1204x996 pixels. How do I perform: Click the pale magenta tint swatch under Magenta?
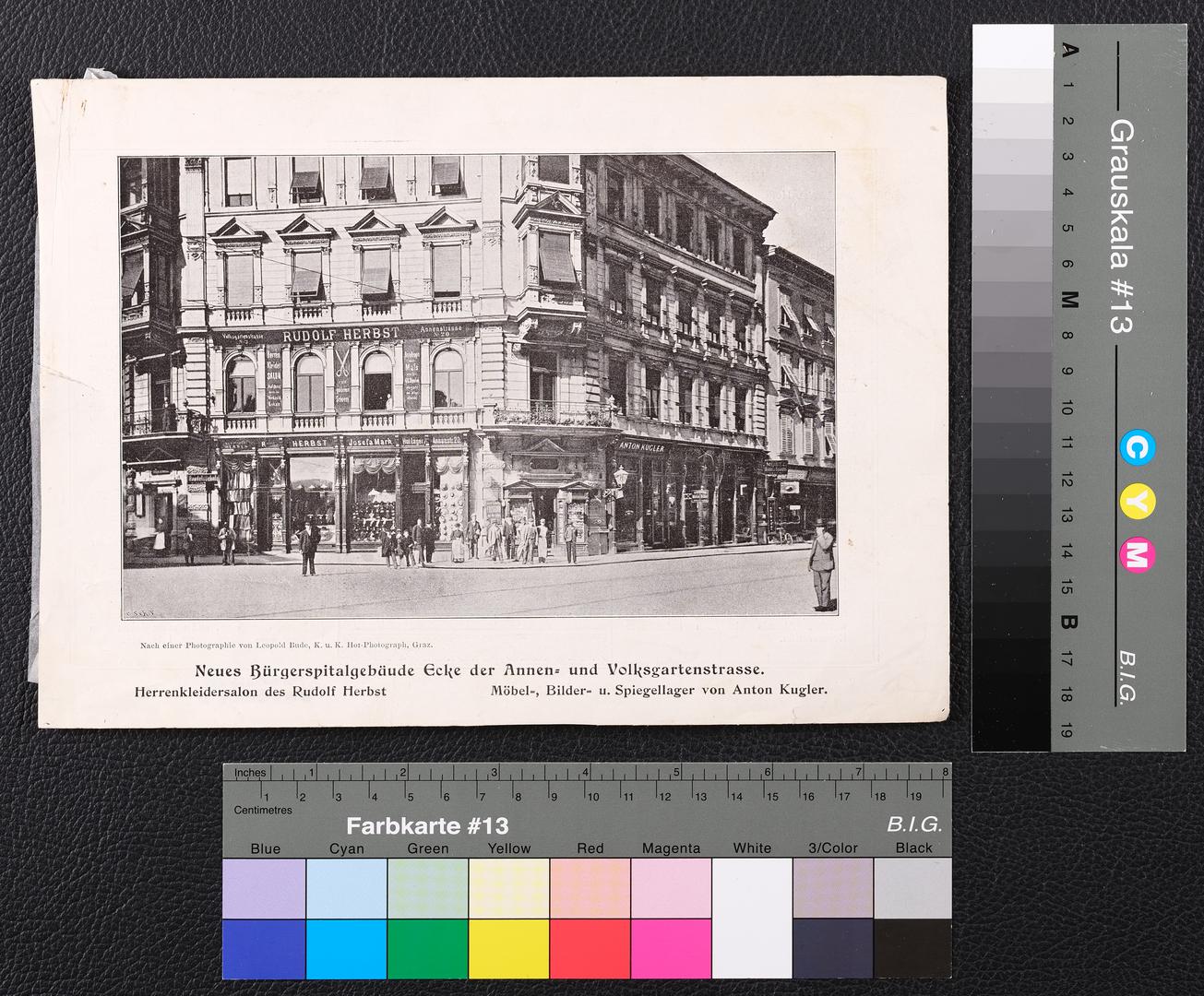(x=671, y=888)
